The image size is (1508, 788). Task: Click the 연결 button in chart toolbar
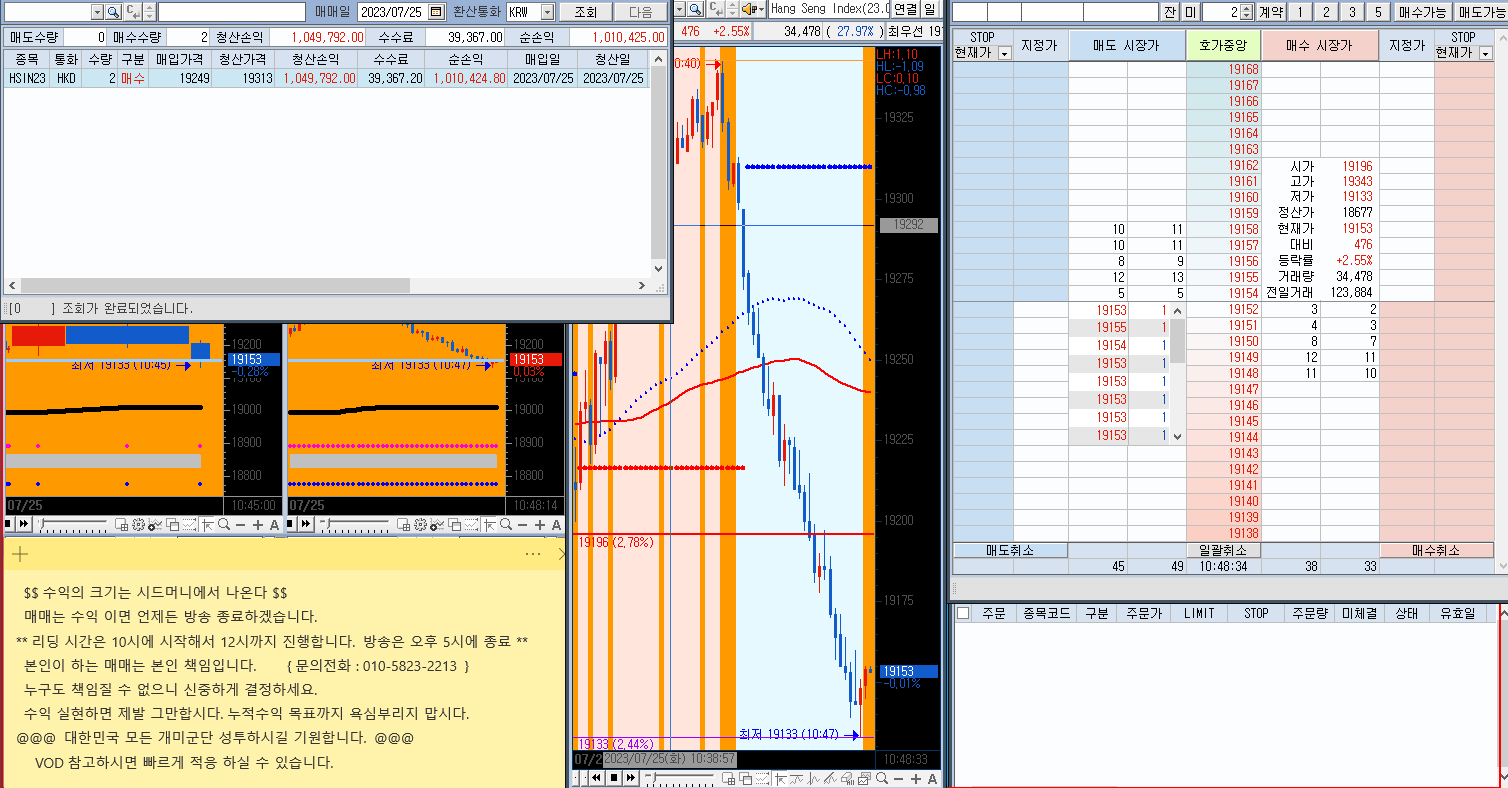[x=905, y=9]
